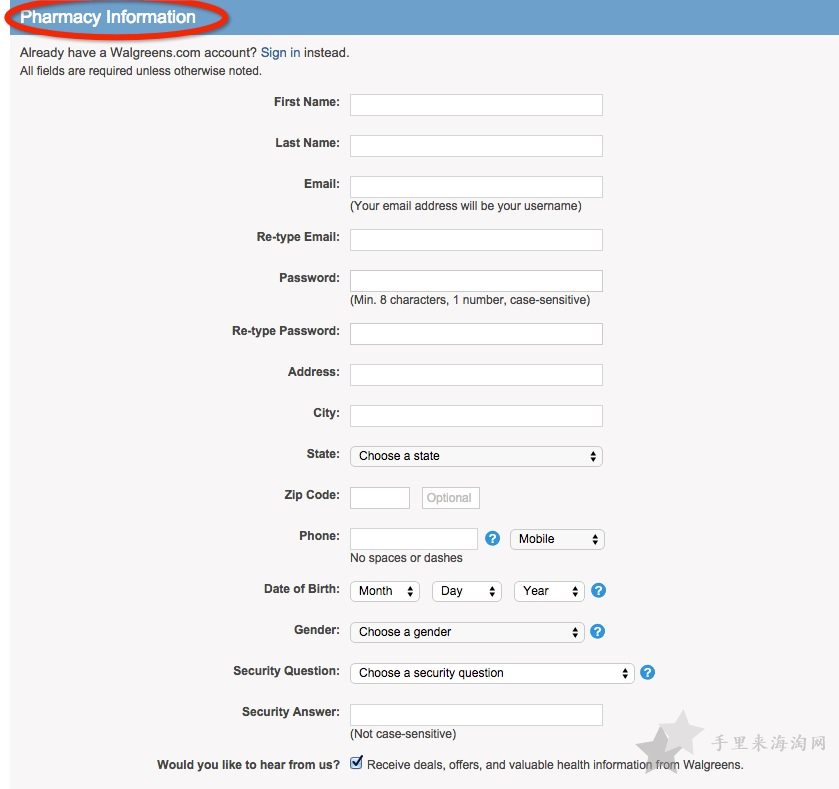
Task: Click the 'Receive deals, offers' checkbox label text
Action: [555, 765]
